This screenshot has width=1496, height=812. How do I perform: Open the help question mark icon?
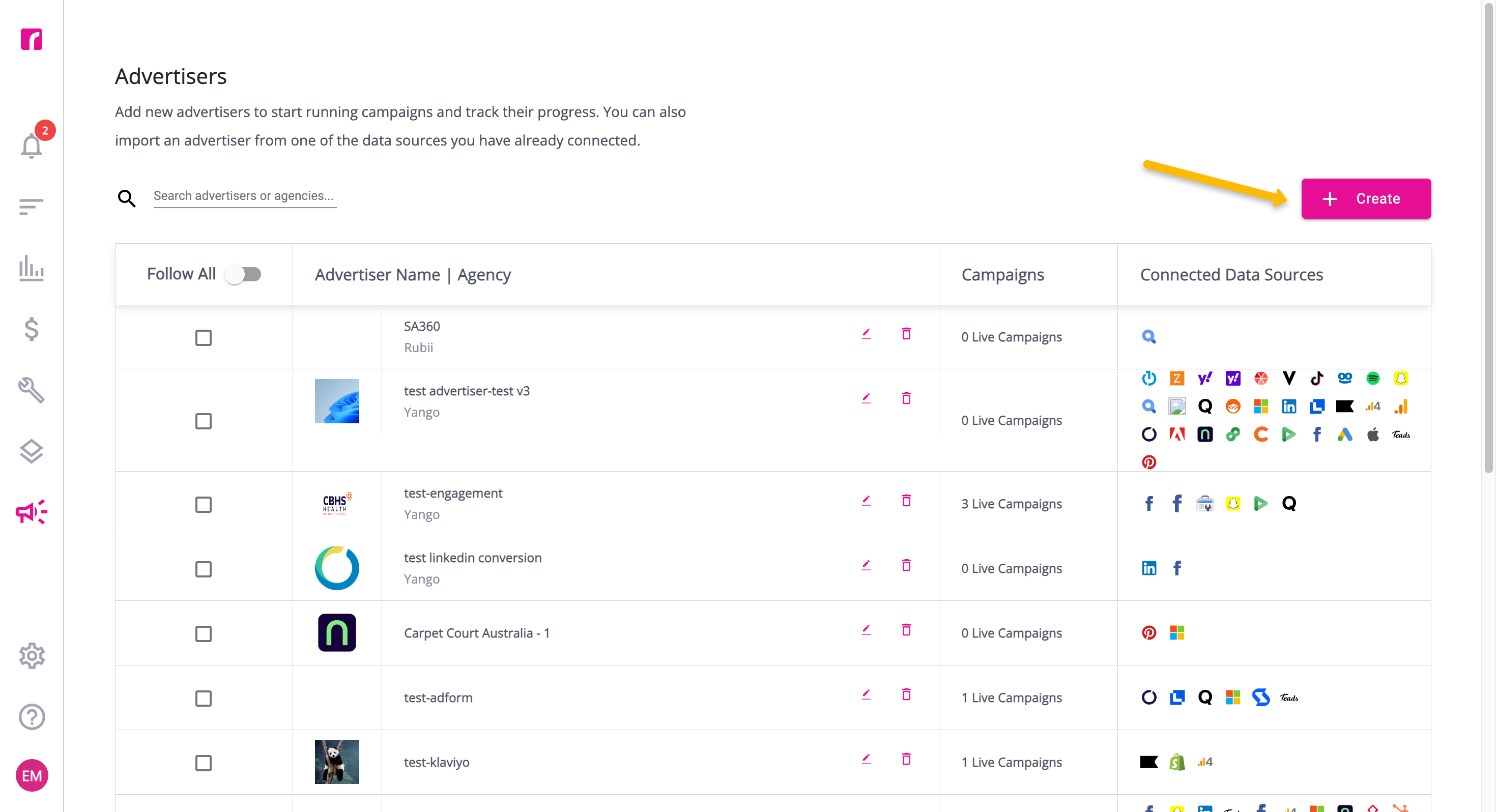(32, 717)
